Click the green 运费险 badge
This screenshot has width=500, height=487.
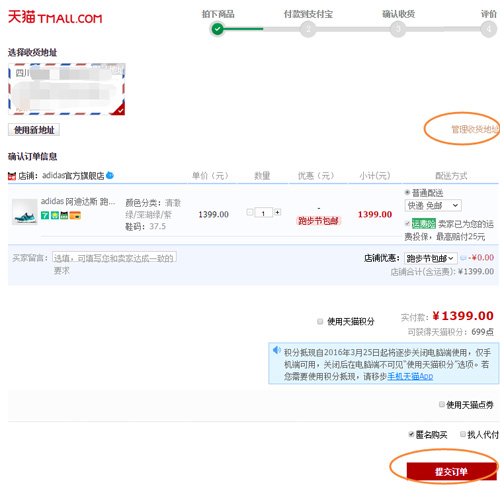click(x=424, y=224)
